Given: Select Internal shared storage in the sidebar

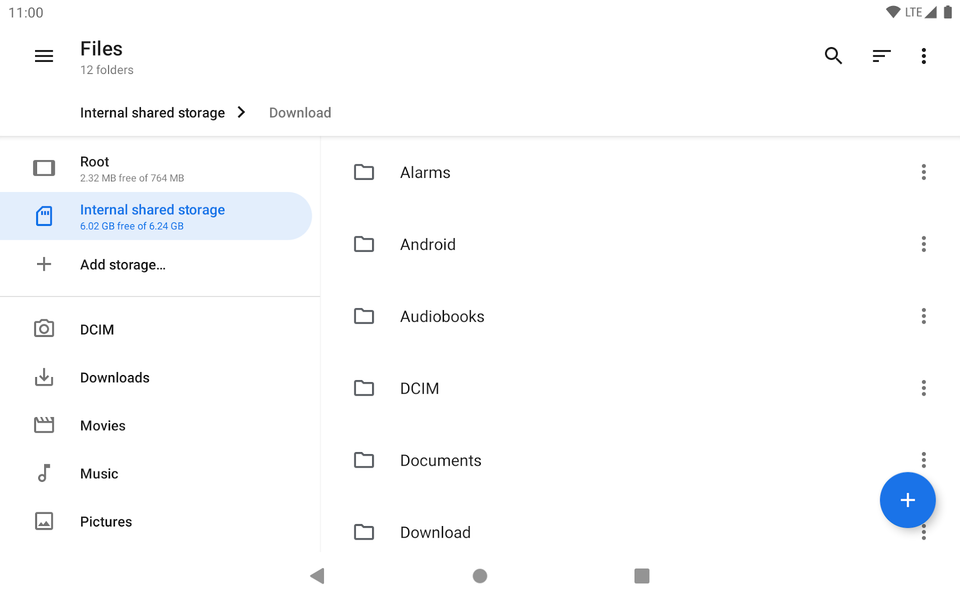Looking at the screenshot, I should coord(152,216).
